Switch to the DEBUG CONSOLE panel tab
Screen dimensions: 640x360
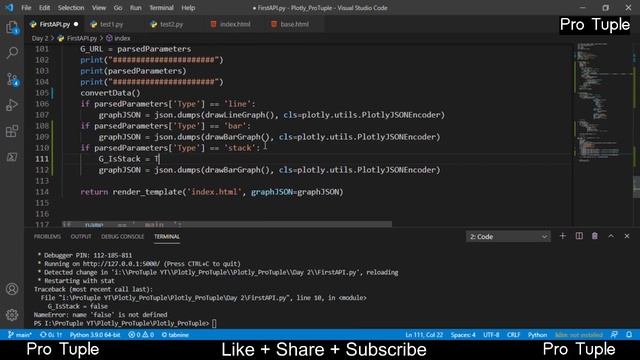[122, 236]
